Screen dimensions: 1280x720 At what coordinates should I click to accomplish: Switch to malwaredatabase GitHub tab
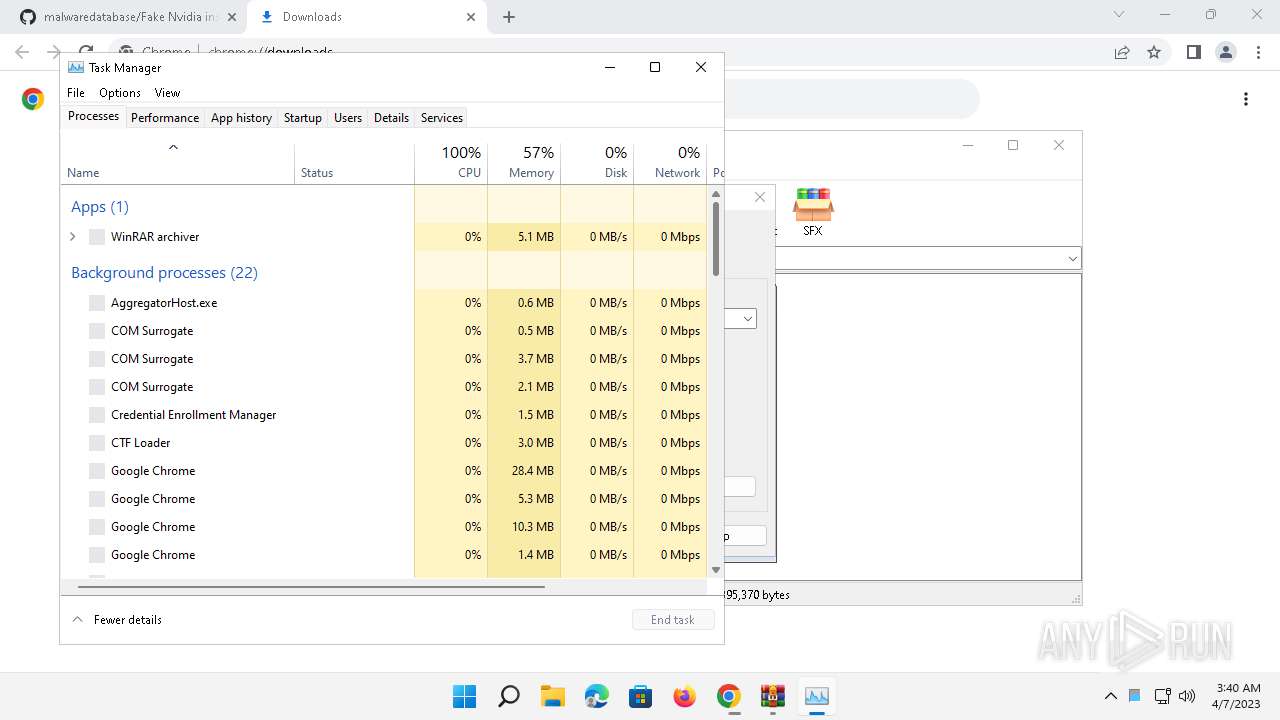(128, 17)
